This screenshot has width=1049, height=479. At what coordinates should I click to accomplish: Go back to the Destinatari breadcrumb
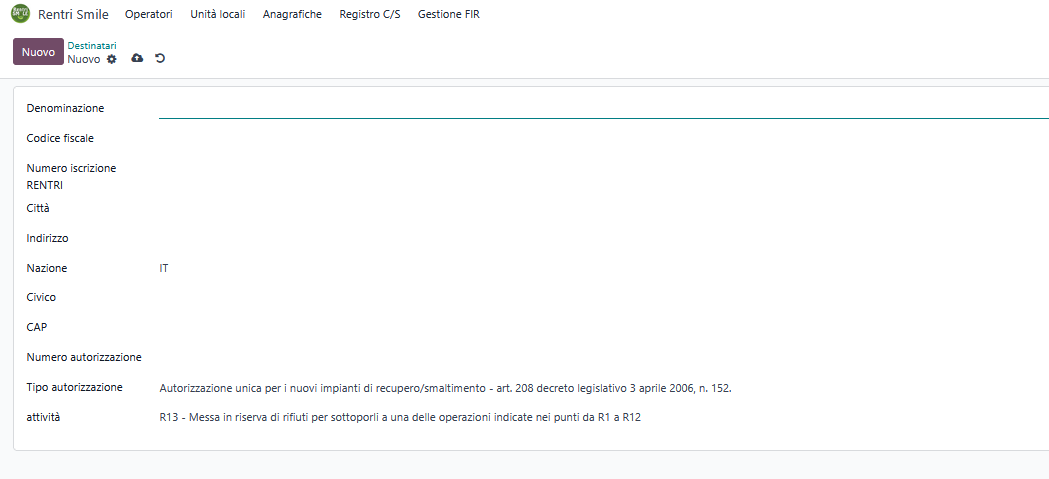[x=92, y=45]
